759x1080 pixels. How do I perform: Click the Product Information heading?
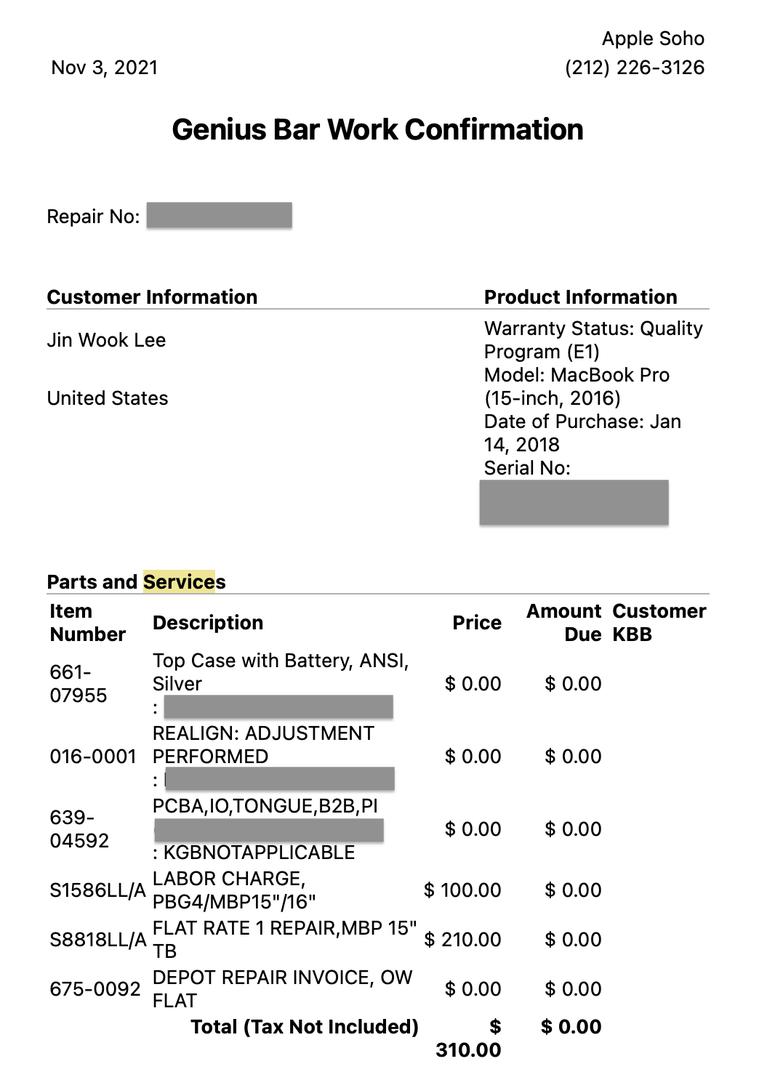(580, 297)
